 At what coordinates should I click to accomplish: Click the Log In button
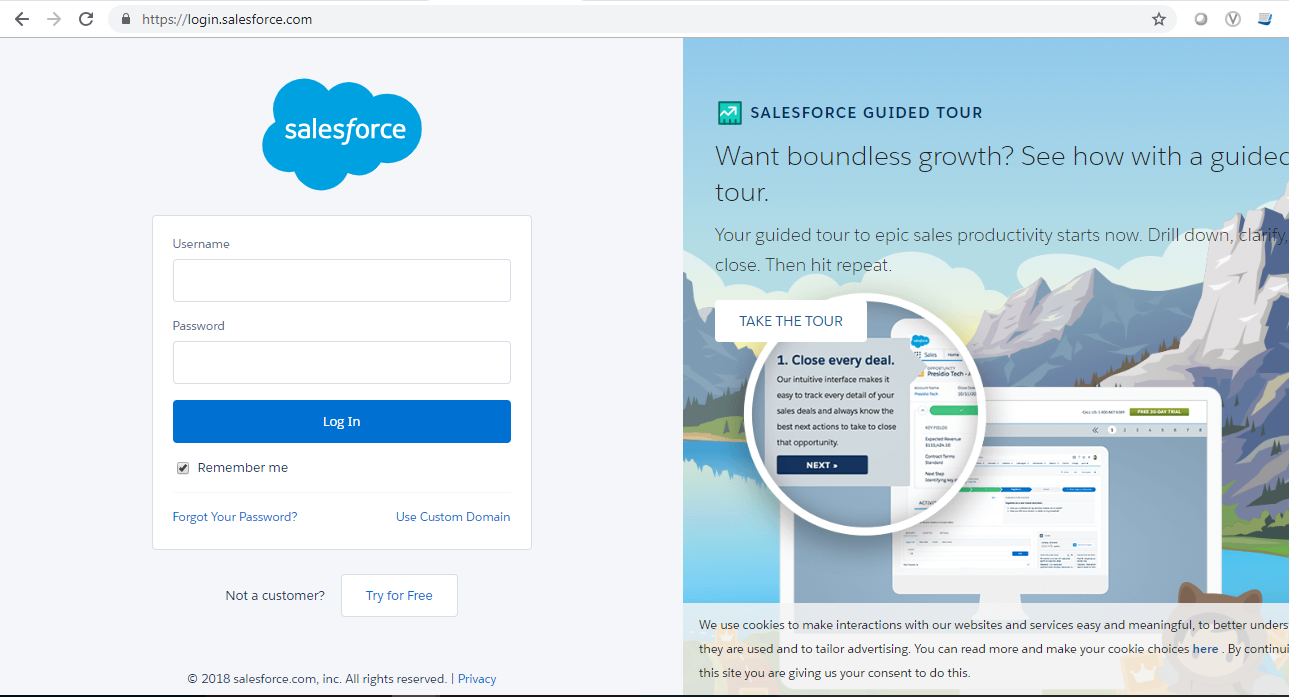[342, 421]
